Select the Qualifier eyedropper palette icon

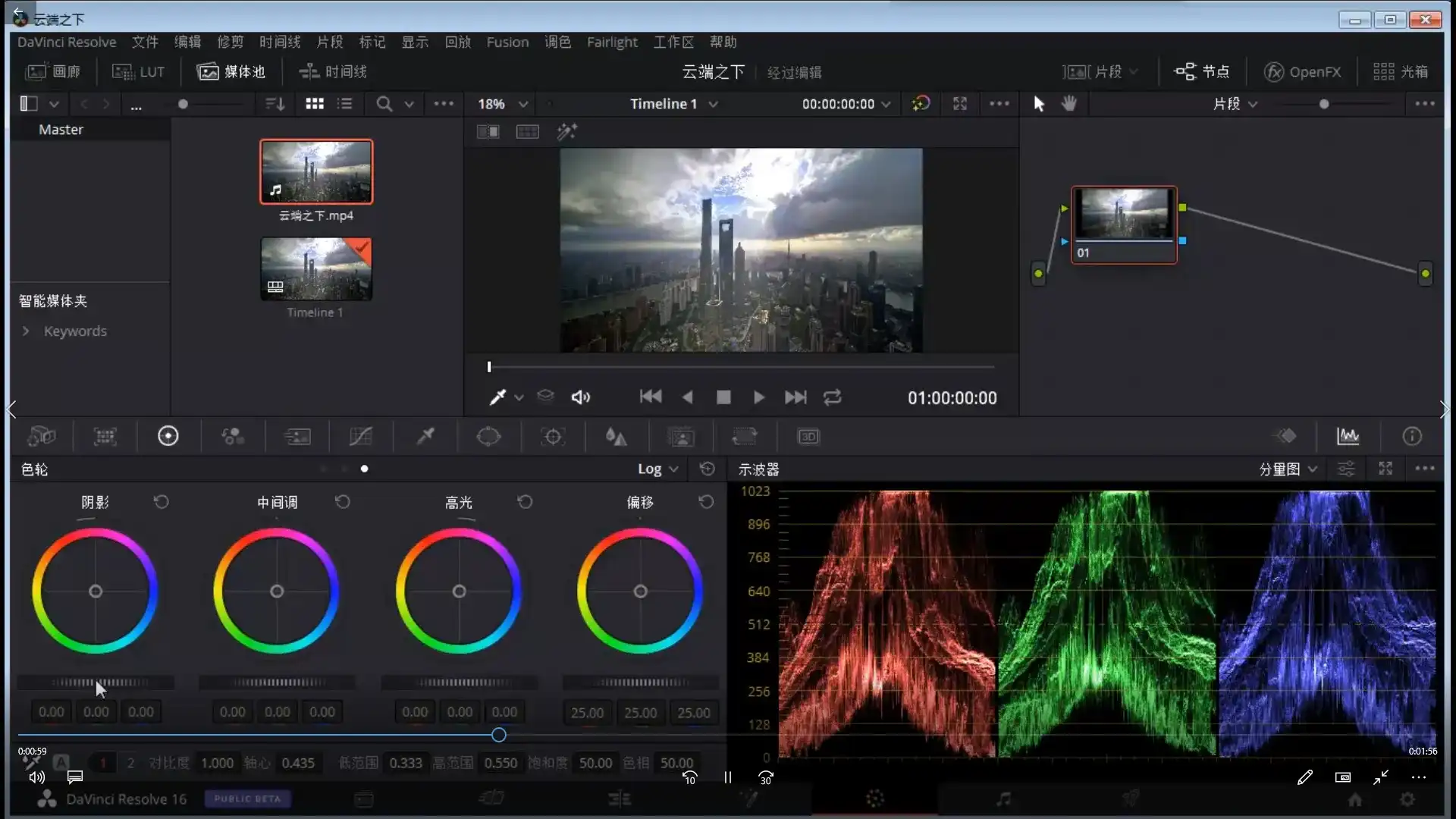(425, 437)
